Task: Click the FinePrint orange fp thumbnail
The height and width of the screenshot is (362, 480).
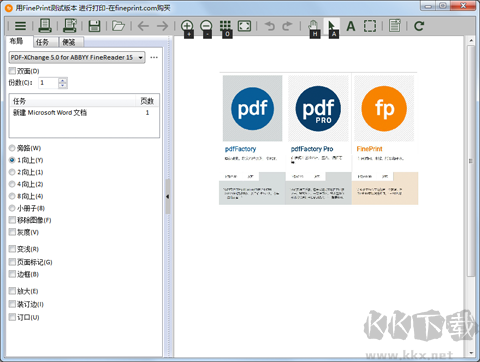Action: point(384,108)
